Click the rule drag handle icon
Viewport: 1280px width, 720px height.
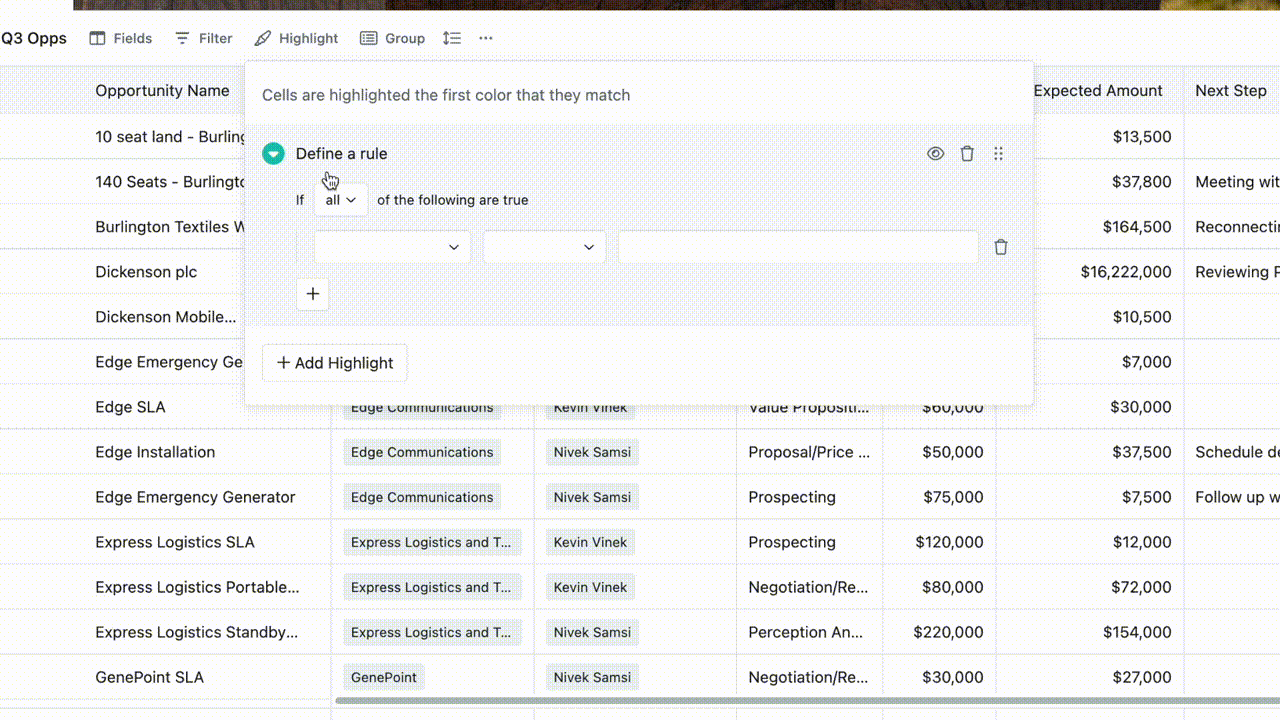coord(998,153)
